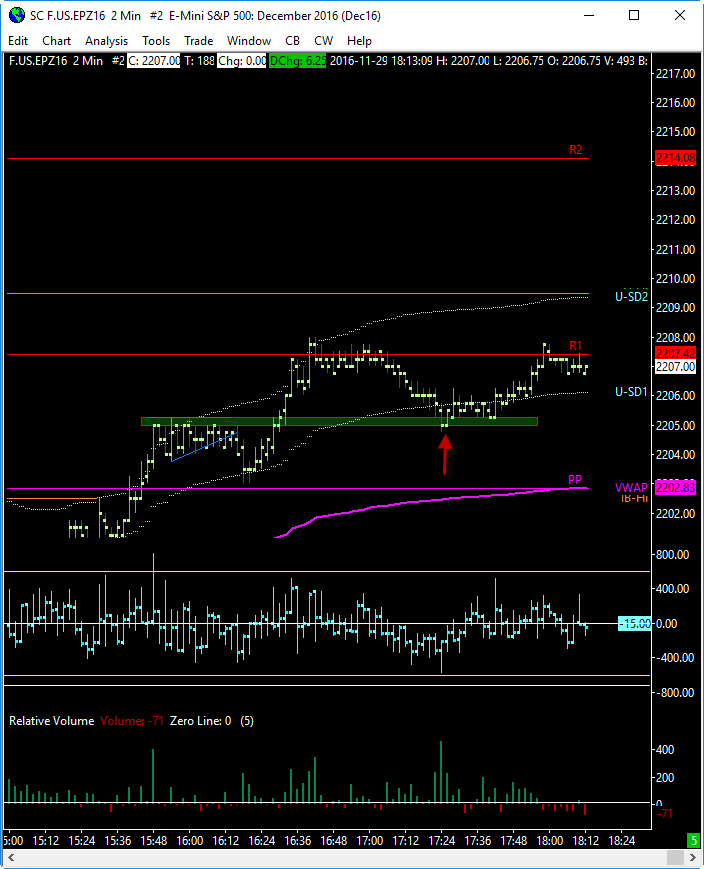Click the V: 493 volume value in header
Screen dimensions: 704x869
pos(620,61)
